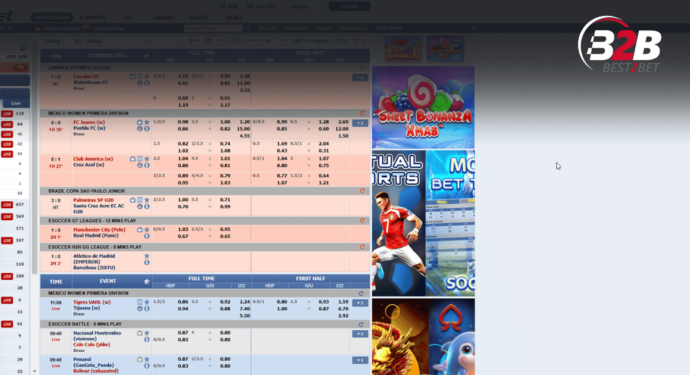The width and height of the screenshot is (690, 375).
Task: Refresh Brazil Copa Sao Paulo Junior section
Action: tap(362, 191)
